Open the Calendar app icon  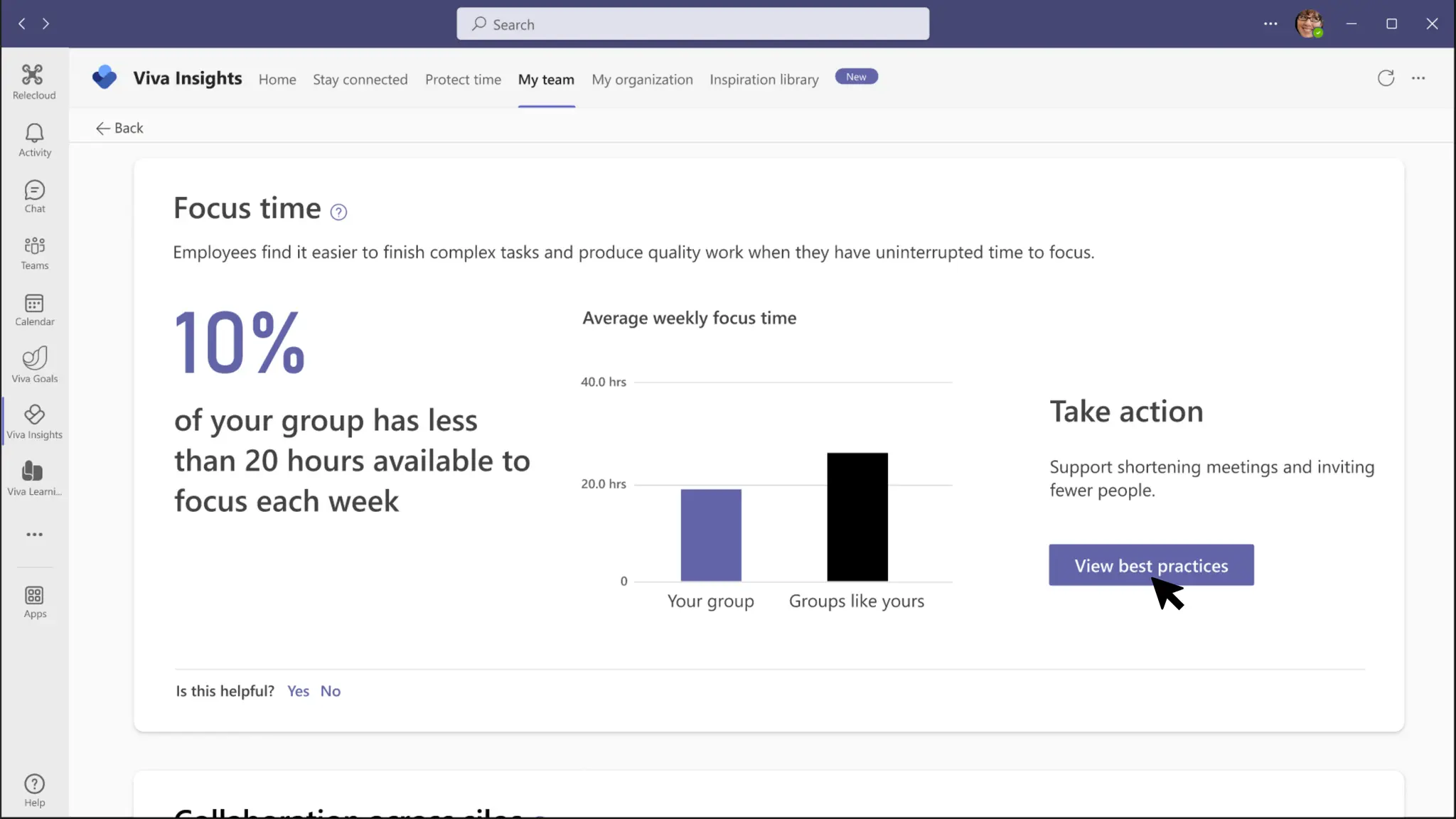[x=34, y=309]
